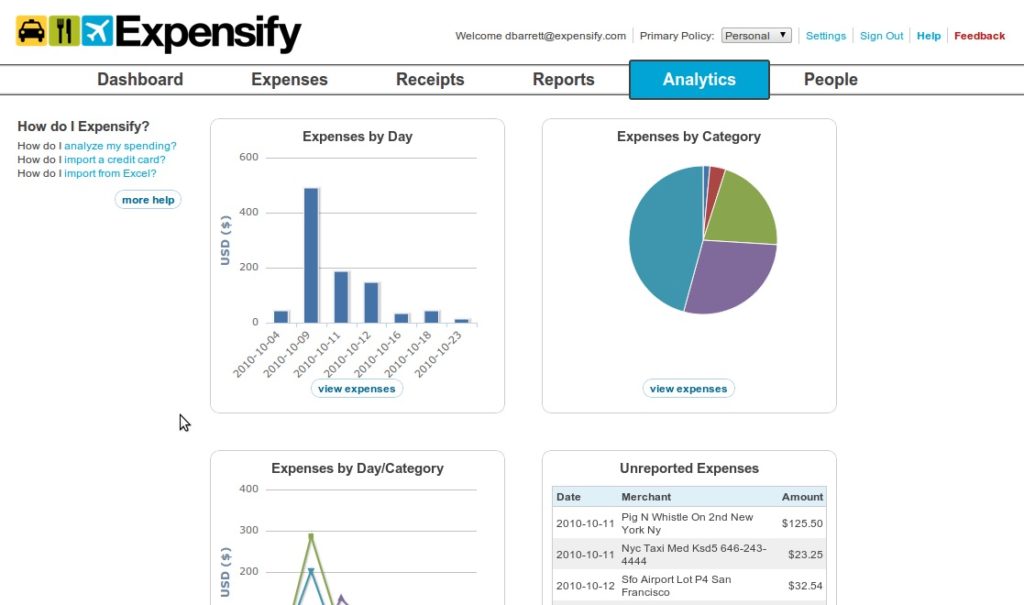Viewport: 1024px width, 605px height.
Task: Open the import from Excel link
Action: [x=110, y=173]
